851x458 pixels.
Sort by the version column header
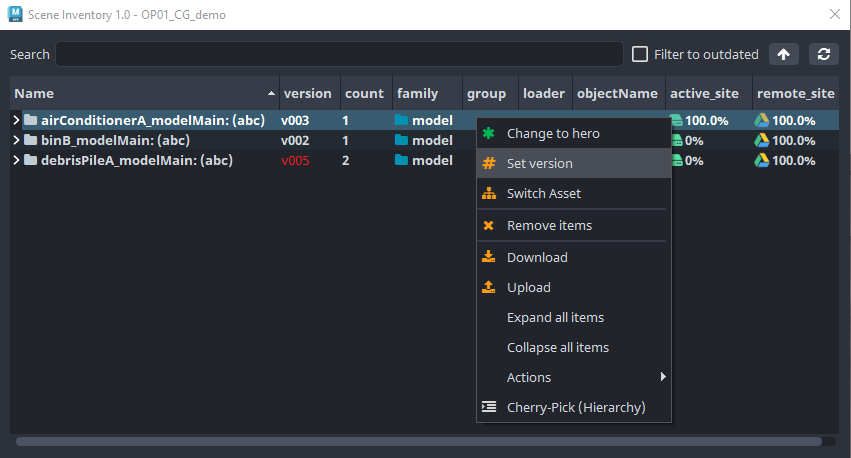pos(310,93)
